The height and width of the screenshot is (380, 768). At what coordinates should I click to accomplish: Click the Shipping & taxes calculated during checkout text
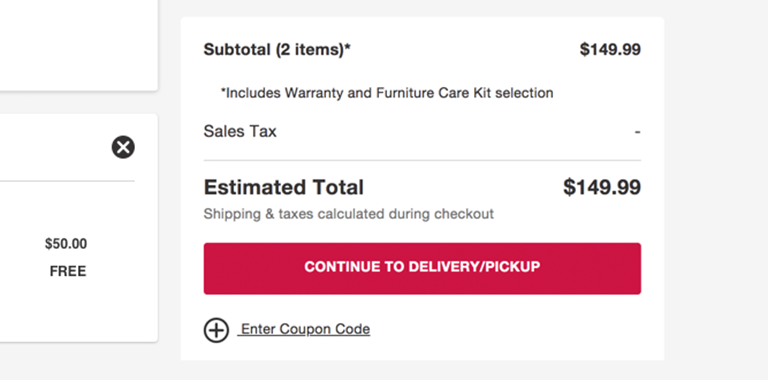tap(349, 214)
